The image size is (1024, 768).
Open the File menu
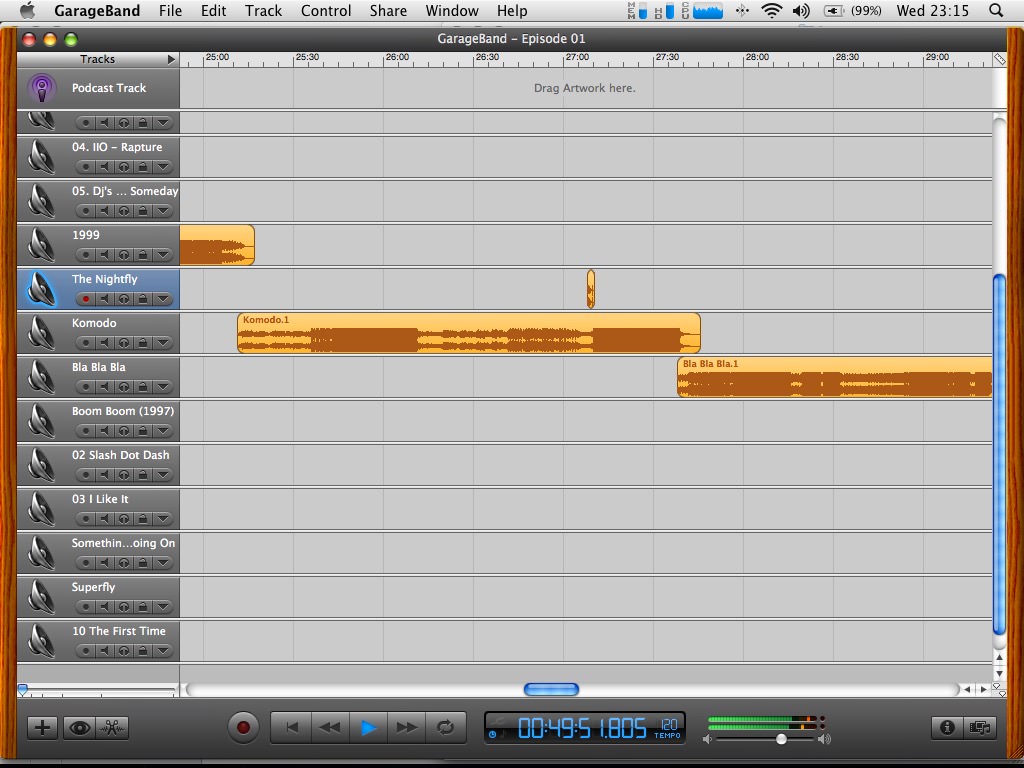point(170,10)
